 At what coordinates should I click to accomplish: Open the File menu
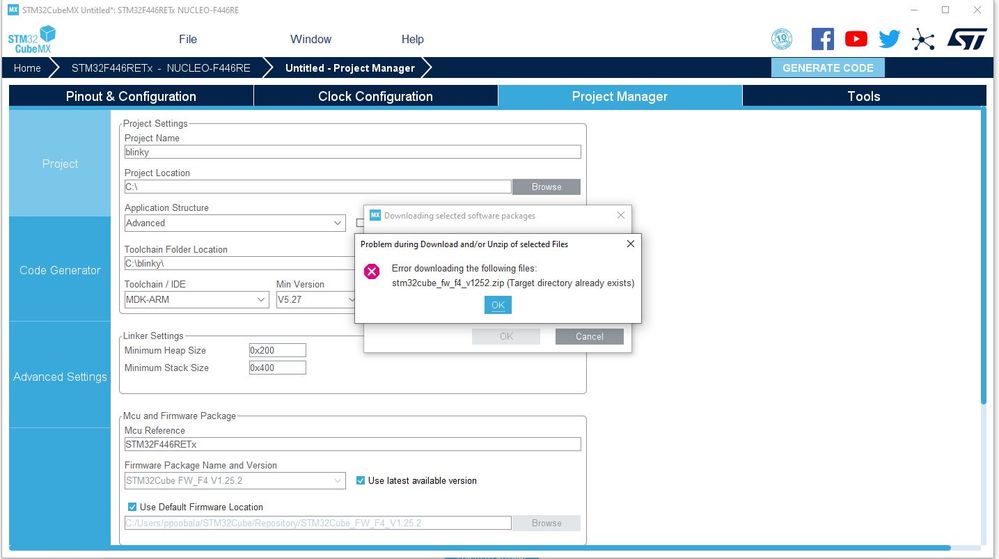(187, 40)
